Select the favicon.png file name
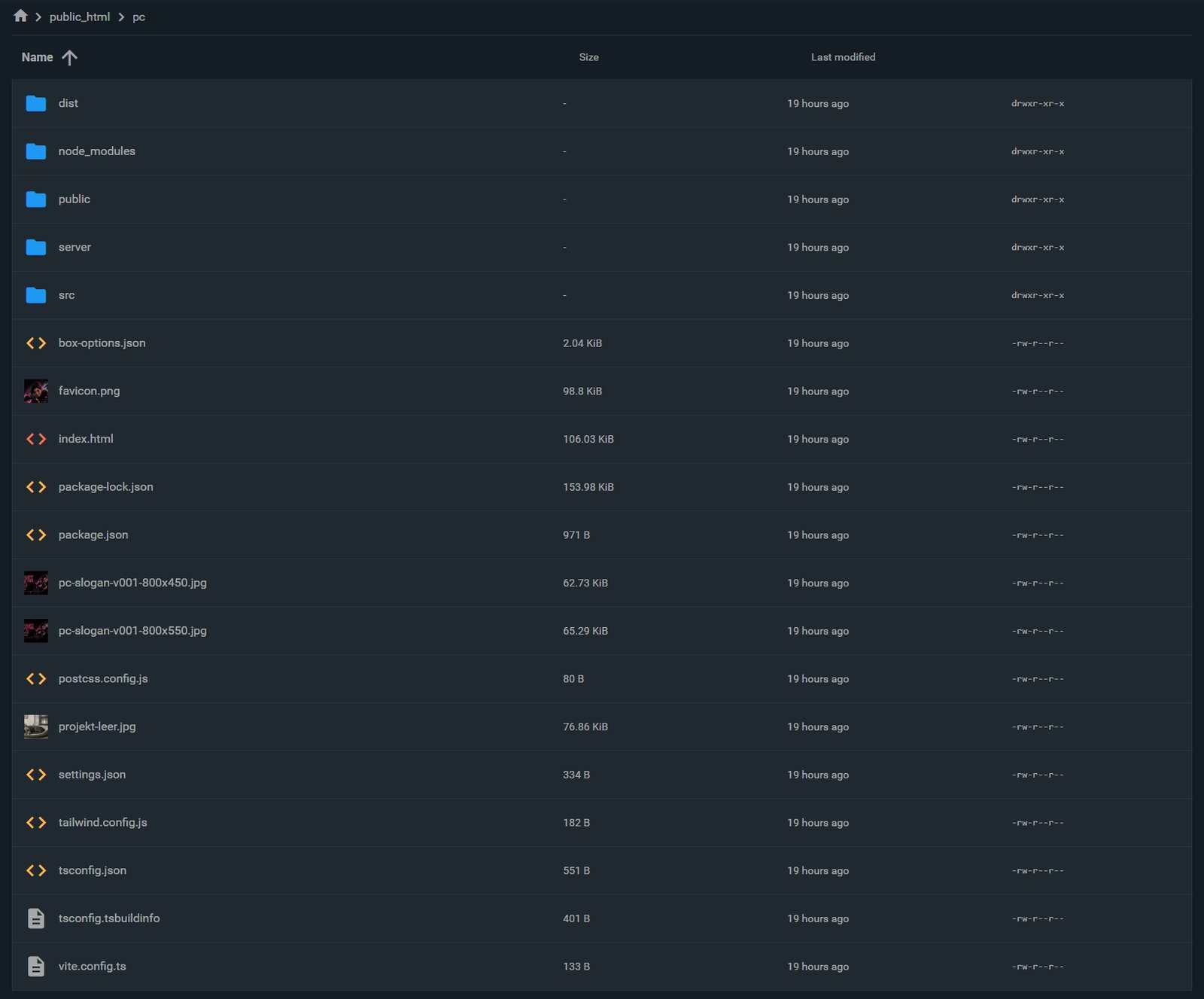 coord(90,391)
